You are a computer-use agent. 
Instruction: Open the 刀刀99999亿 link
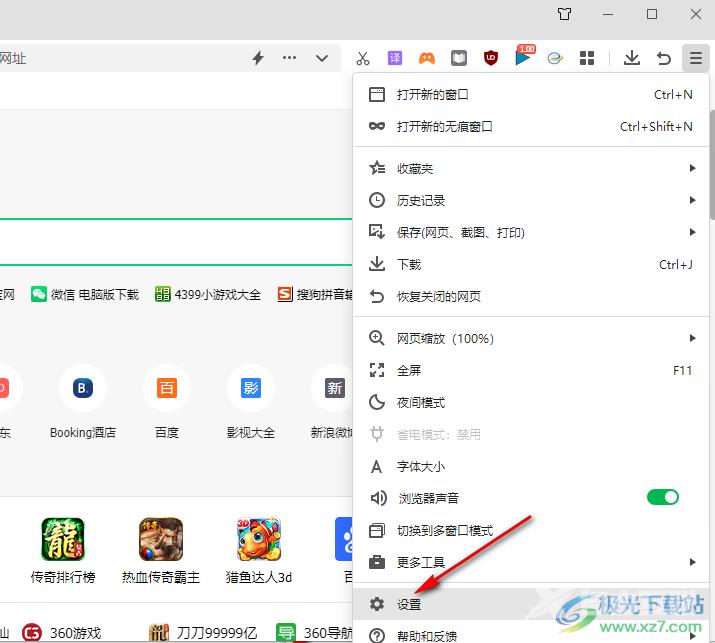203,633
